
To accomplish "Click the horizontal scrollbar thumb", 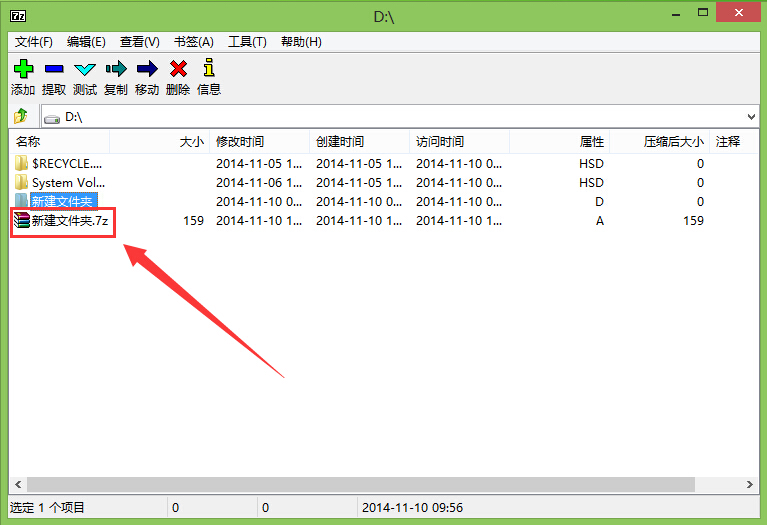I will [x=361, y=484].
